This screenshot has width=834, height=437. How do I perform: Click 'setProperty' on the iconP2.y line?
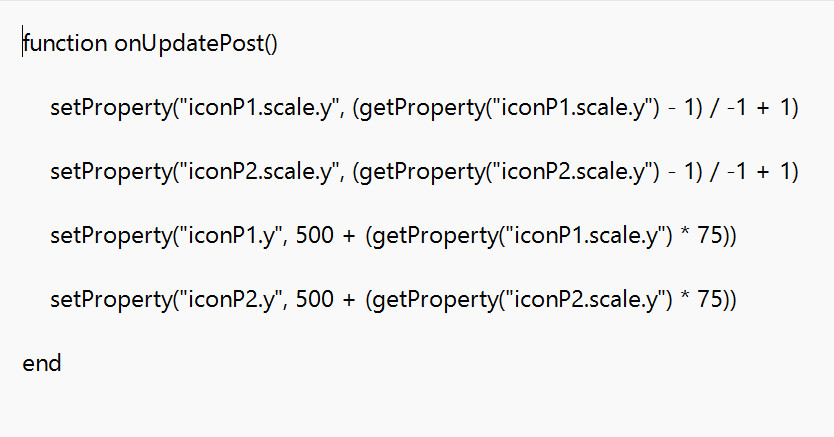[x=108, y=300]
